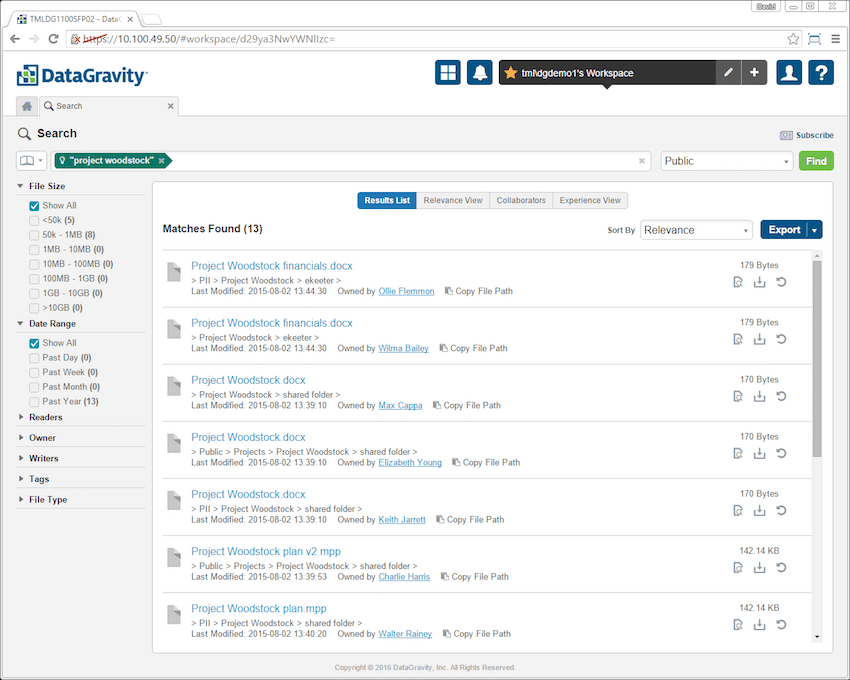Open the user profile icon
Image resolution: width=850 pixels, height=680 pixels.
789,73
